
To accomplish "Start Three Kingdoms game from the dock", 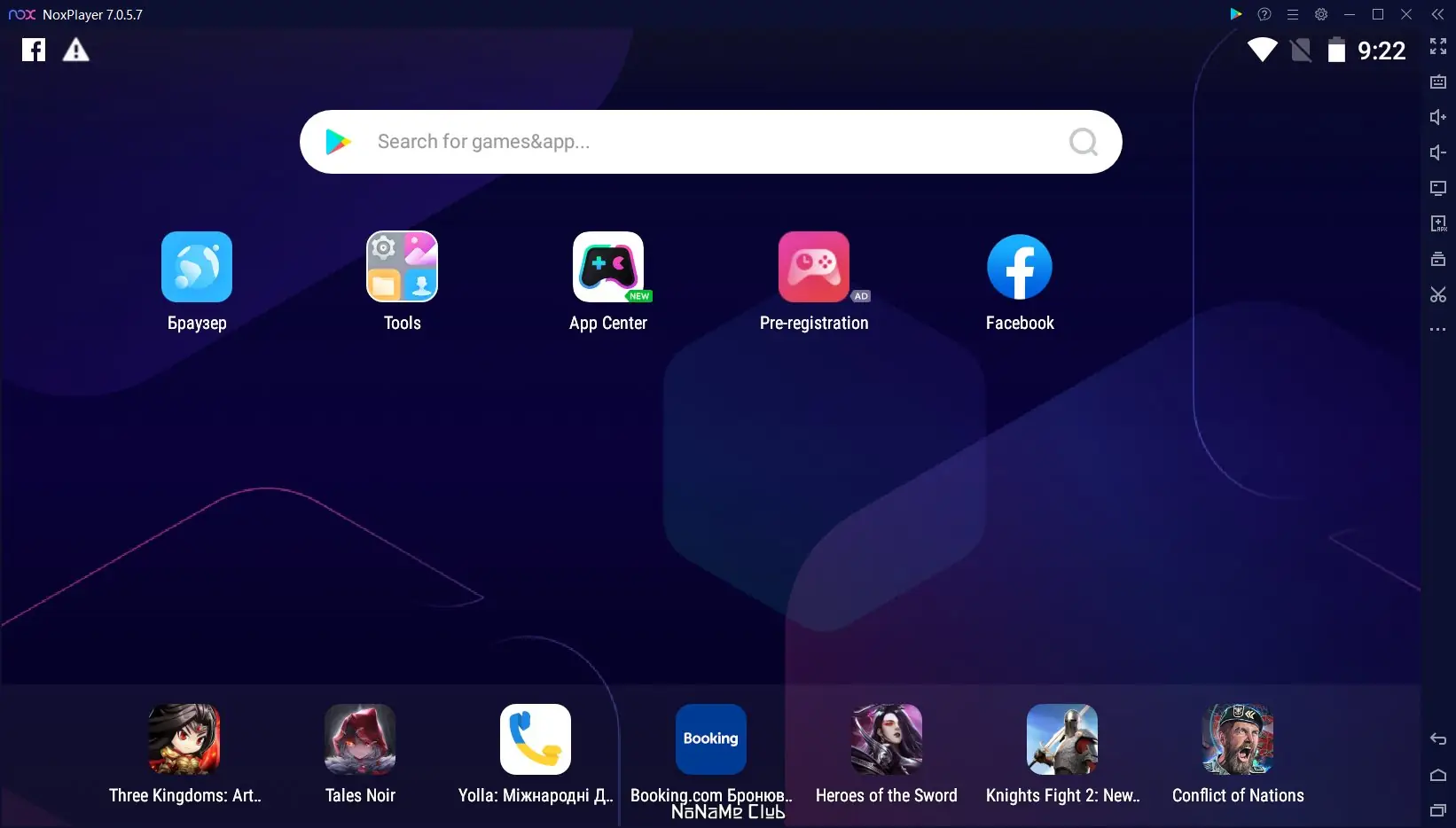I will (184, 739).
